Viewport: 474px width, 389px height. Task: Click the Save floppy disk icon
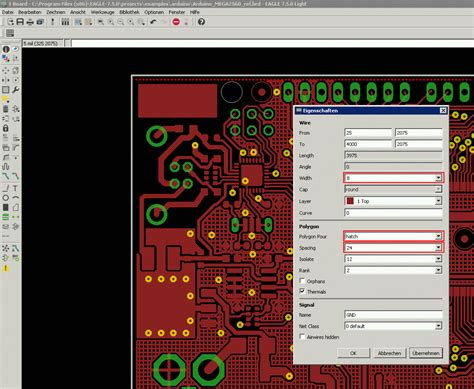pos(20,22)
